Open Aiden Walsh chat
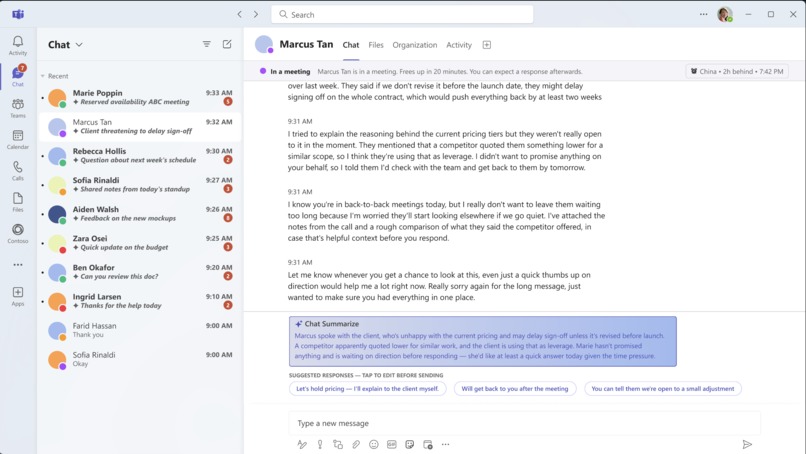 click(139, 214)
